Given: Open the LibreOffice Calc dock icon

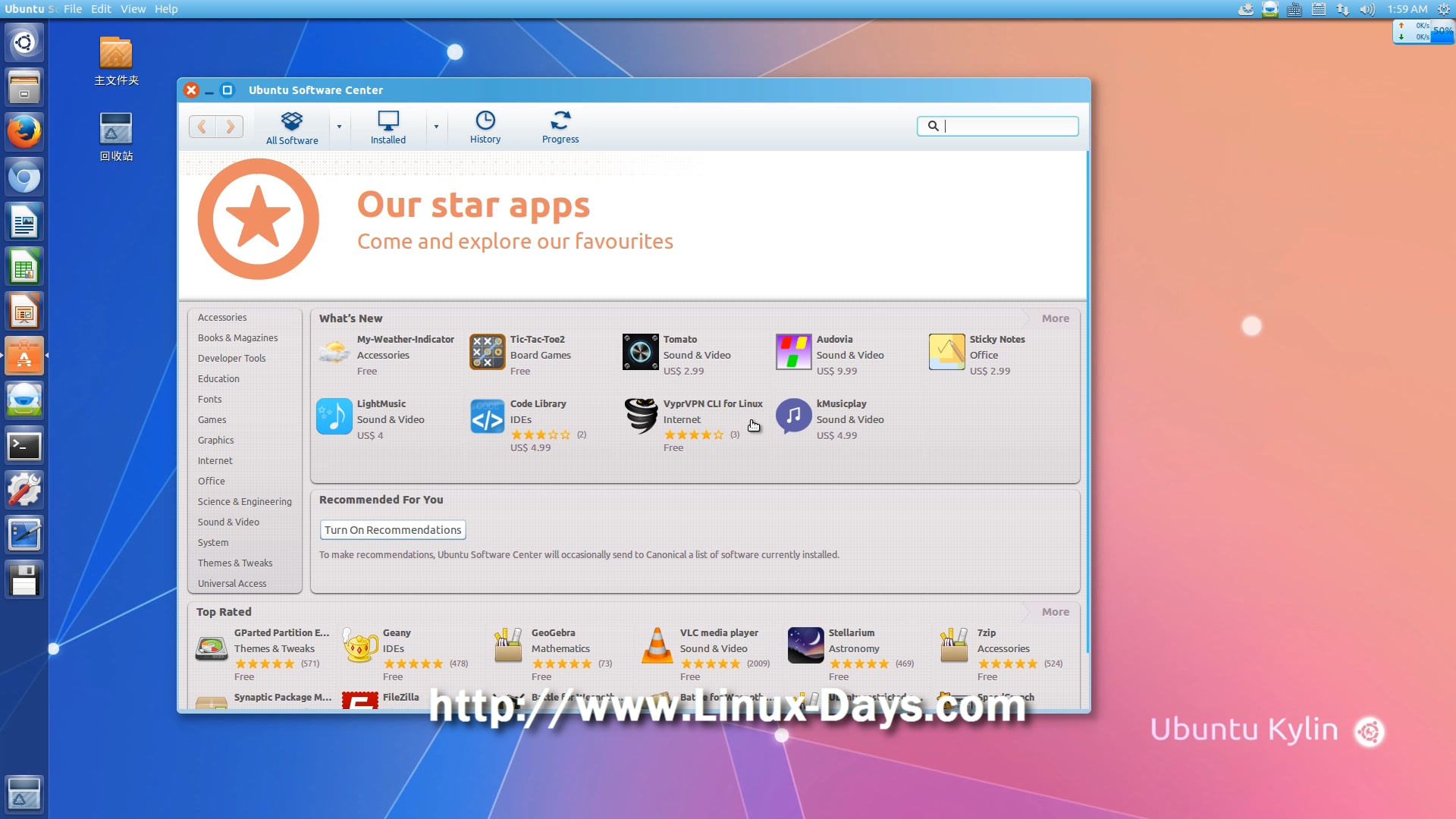Looking at the screenshot, I should pyautogui.click(x=24, y=267).
